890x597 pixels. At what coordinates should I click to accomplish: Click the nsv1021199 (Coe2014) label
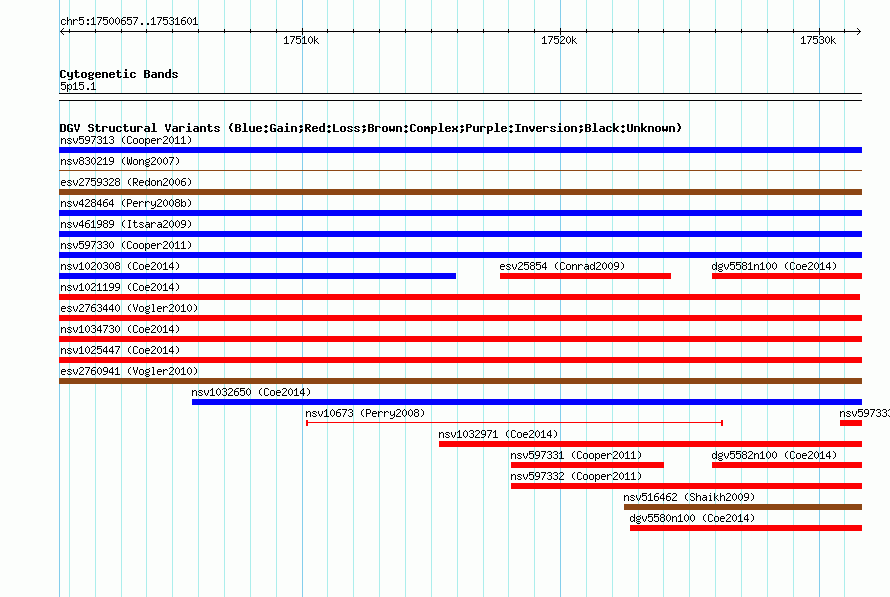[x=120, y=287]
